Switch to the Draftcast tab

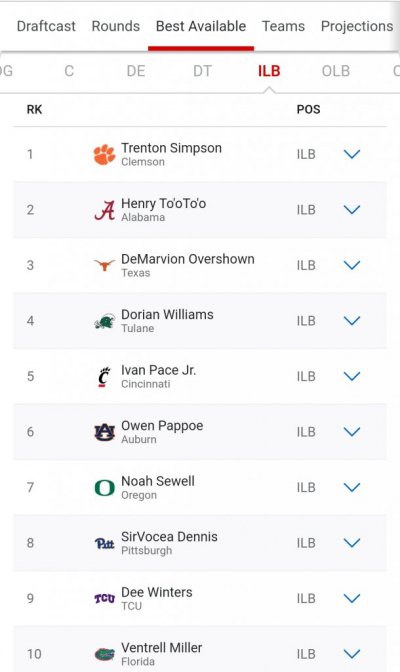point(46,26)
